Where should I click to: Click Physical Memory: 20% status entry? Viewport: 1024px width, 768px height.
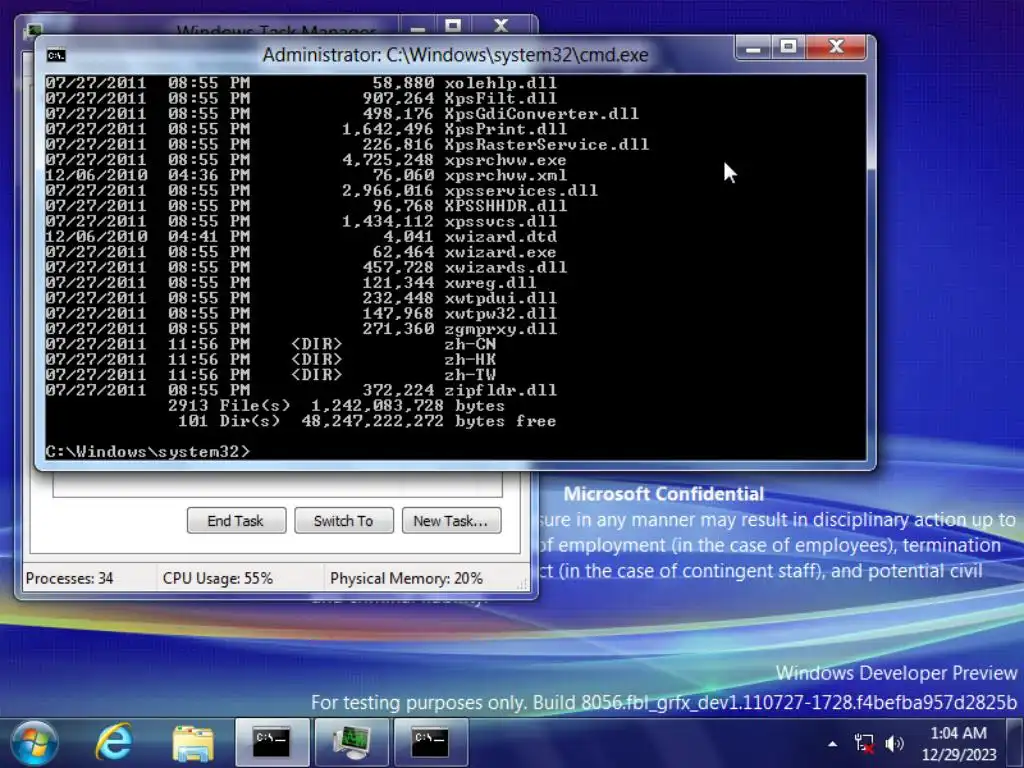coord(406,579)
